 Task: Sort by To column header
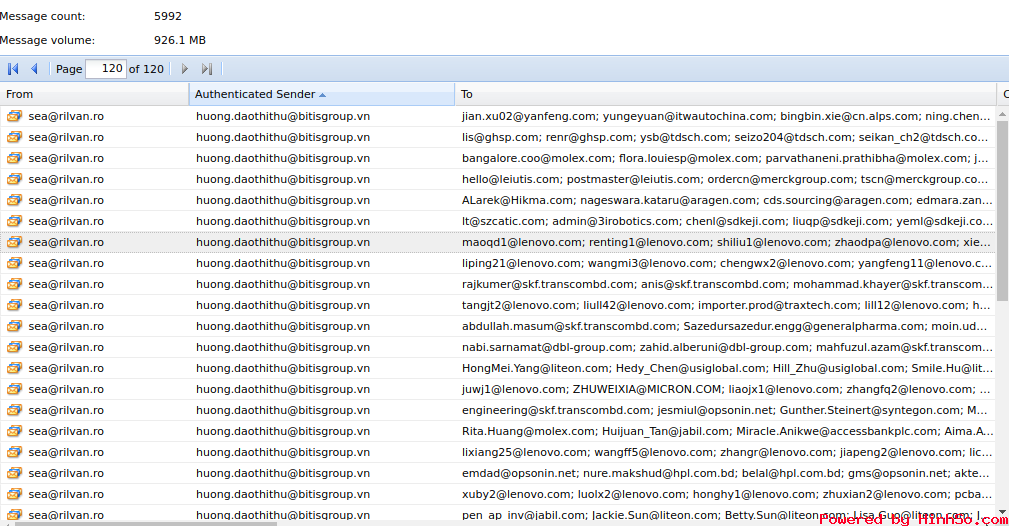pyautogui.click(x=725, y=94)
